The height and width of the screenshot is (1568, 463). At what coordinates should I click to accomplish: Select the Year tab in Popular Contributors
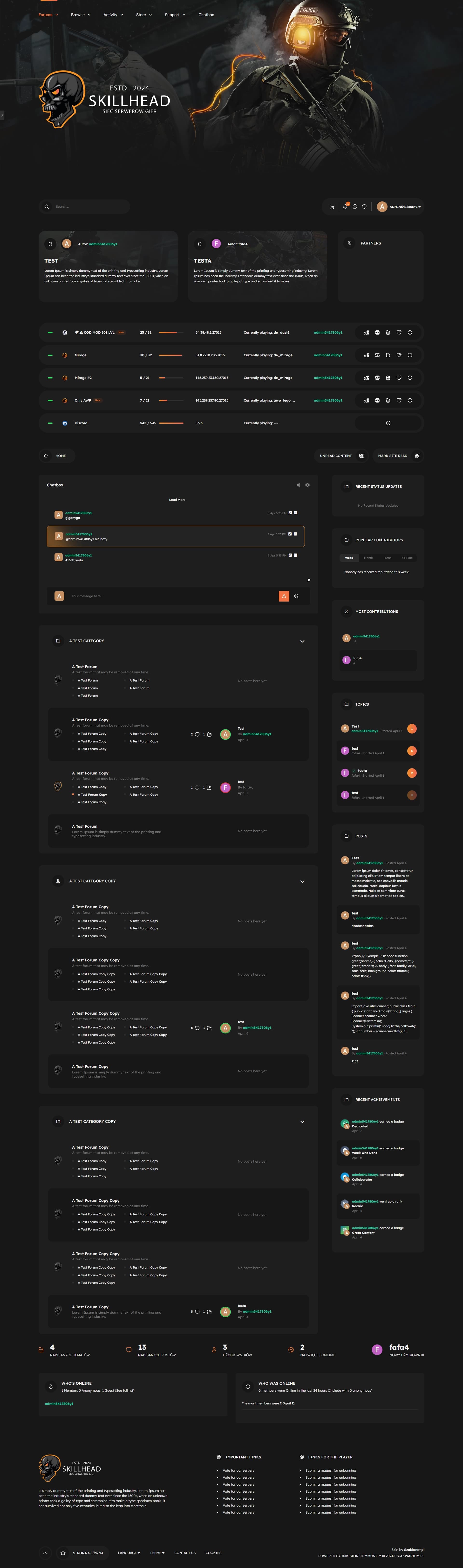coord(388,558)
